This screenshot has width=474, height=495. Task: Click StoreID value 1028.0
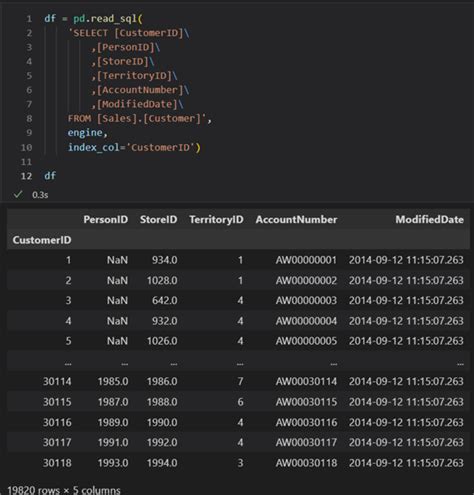tap(162, 280)
